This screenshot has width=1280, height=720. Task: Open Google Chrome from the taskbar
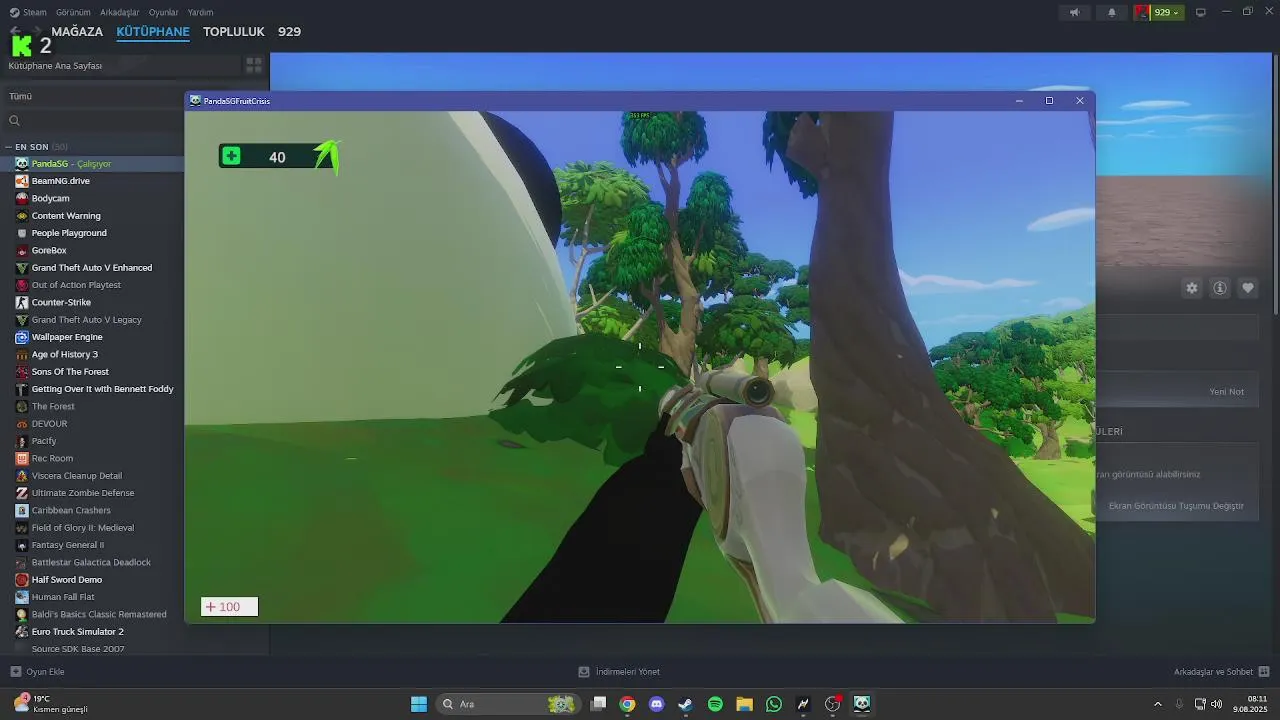[x=627, y=704]
